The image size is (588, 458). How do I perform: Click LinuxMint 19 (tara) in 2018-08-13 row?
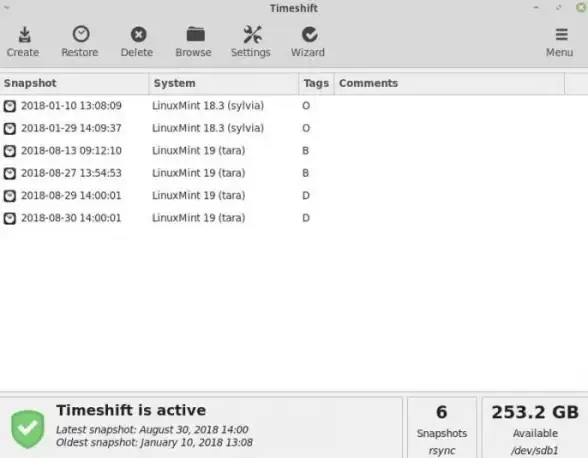(x=199, y=151)
